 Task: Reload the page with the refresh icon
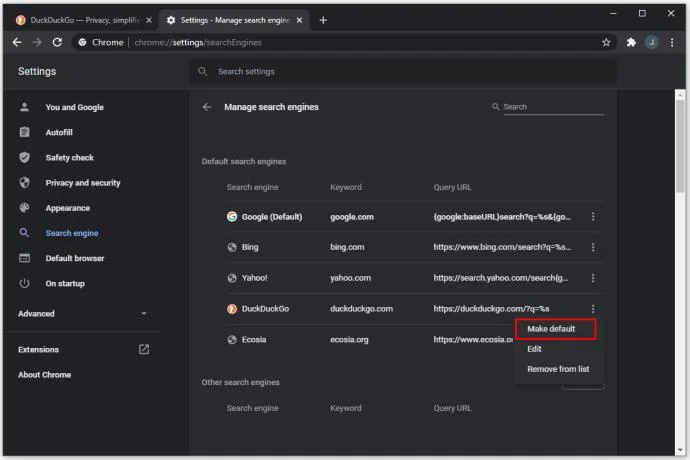pos(57,42)
